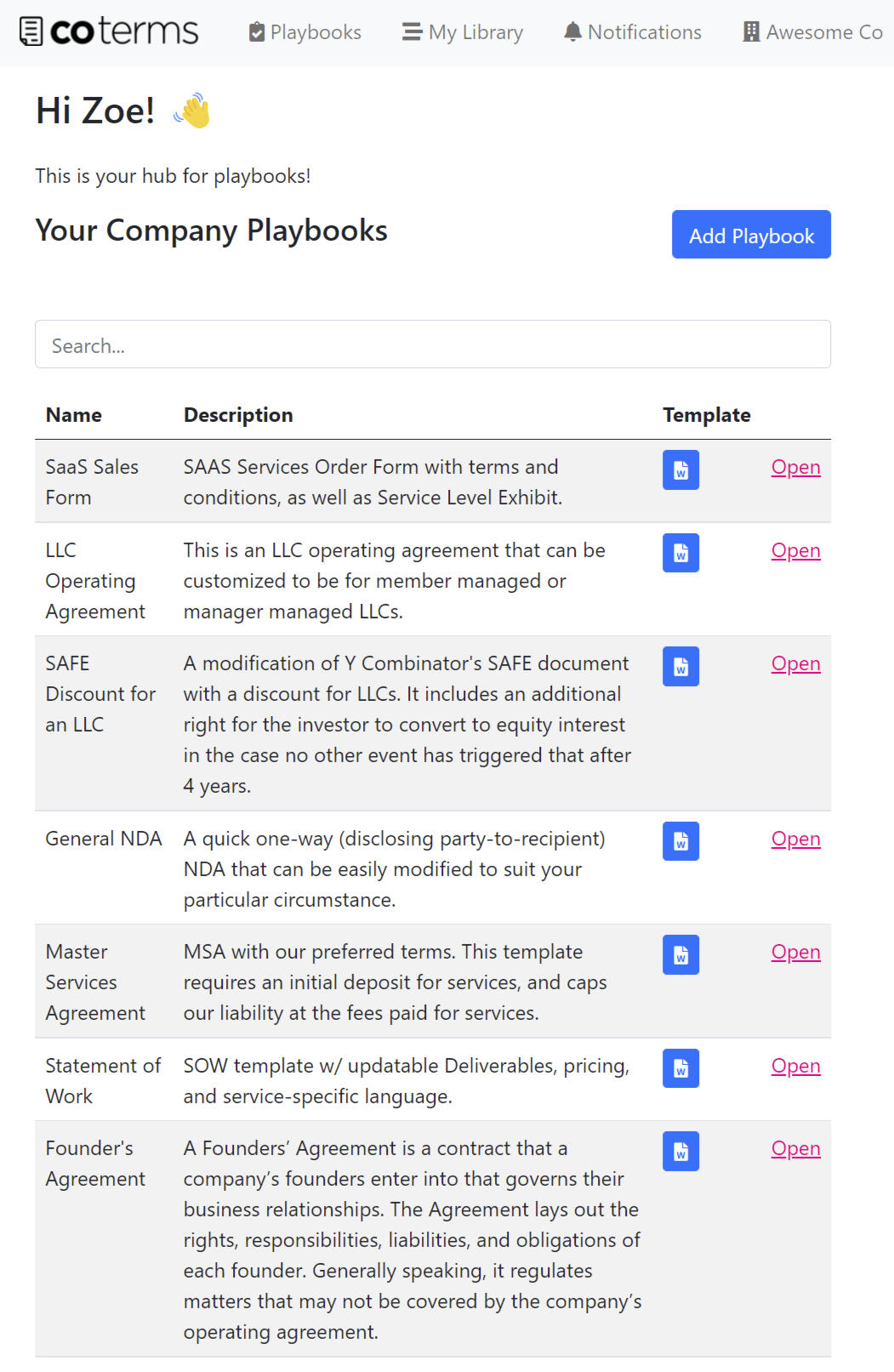The image size is (894, 1372).
Task: Open My Library menu item
Action: (x=463, y=32)
